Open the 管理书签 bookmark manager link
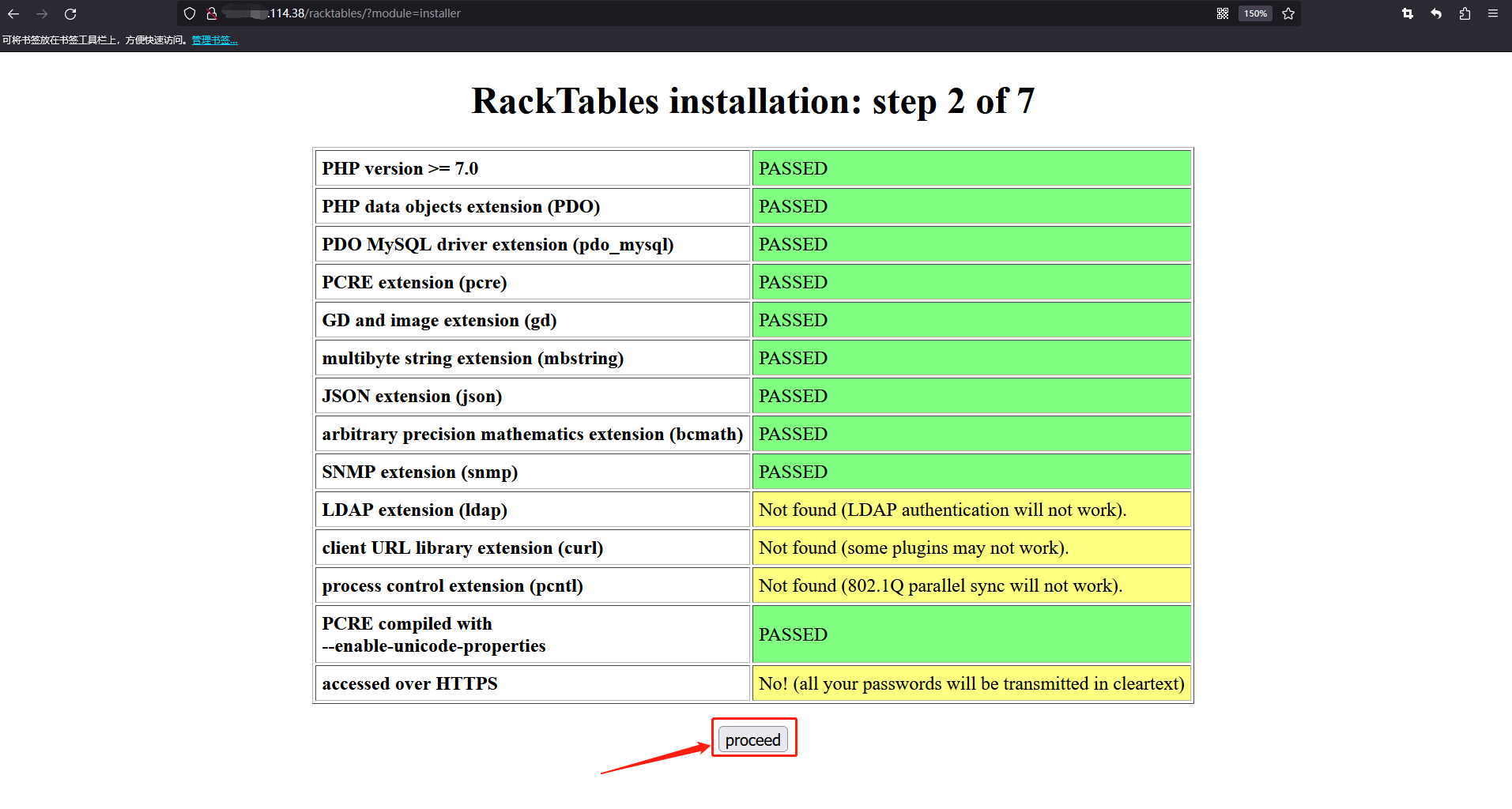 [213, 40]
